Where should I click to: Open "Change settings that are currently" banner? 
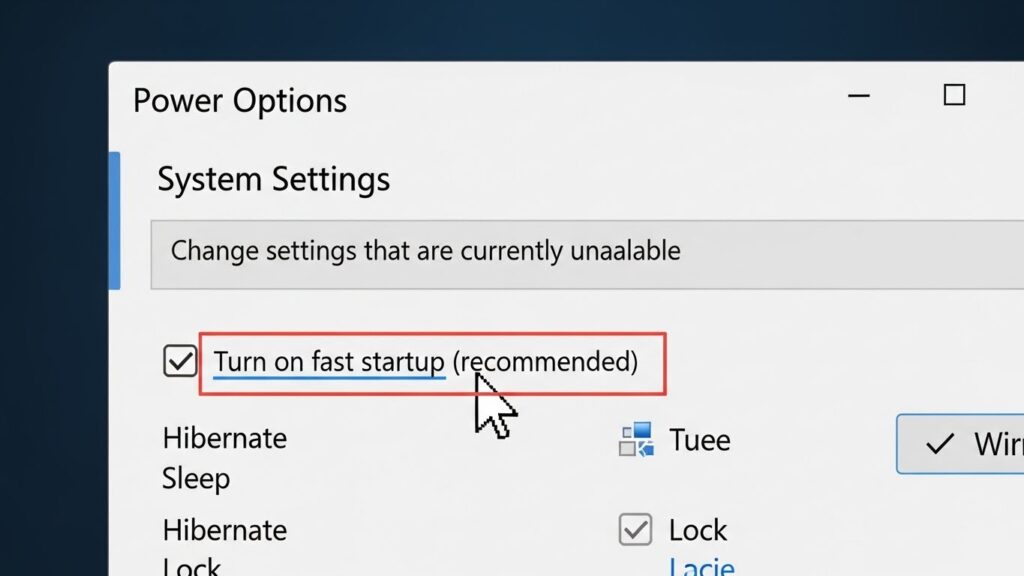425,250
